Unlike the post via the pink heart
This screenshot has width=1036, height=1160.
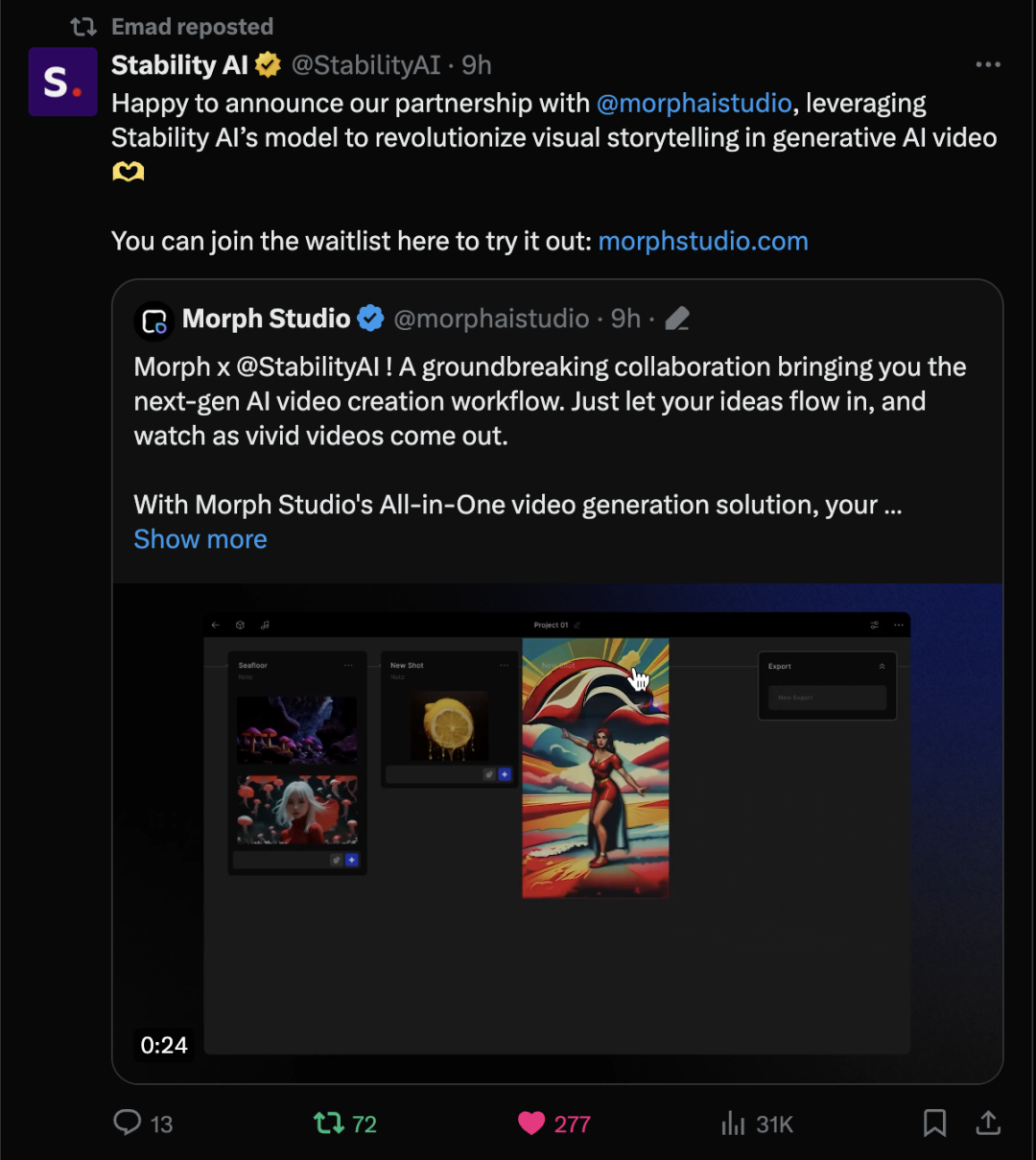[x=531, y=1124]
